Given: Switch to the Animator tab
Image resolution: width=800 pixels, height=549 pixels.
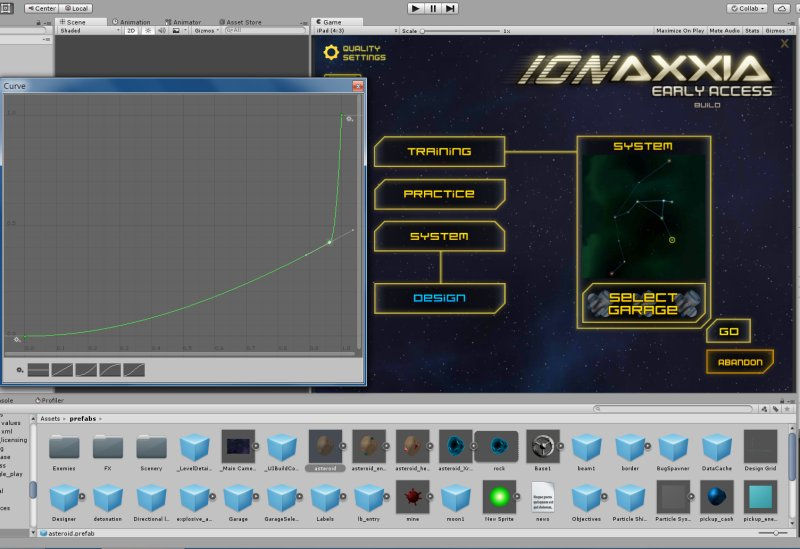Looking at the screenshot, I should pyautogui.click(x=183, y=22).
